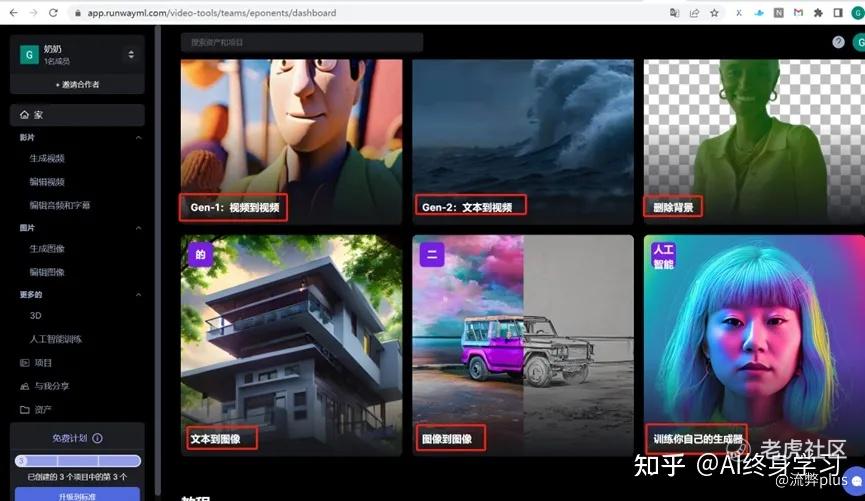Click the blue bird extension icon
Image resolution: width=865 pixels, height=501 pixels.
tap(759, 13)
